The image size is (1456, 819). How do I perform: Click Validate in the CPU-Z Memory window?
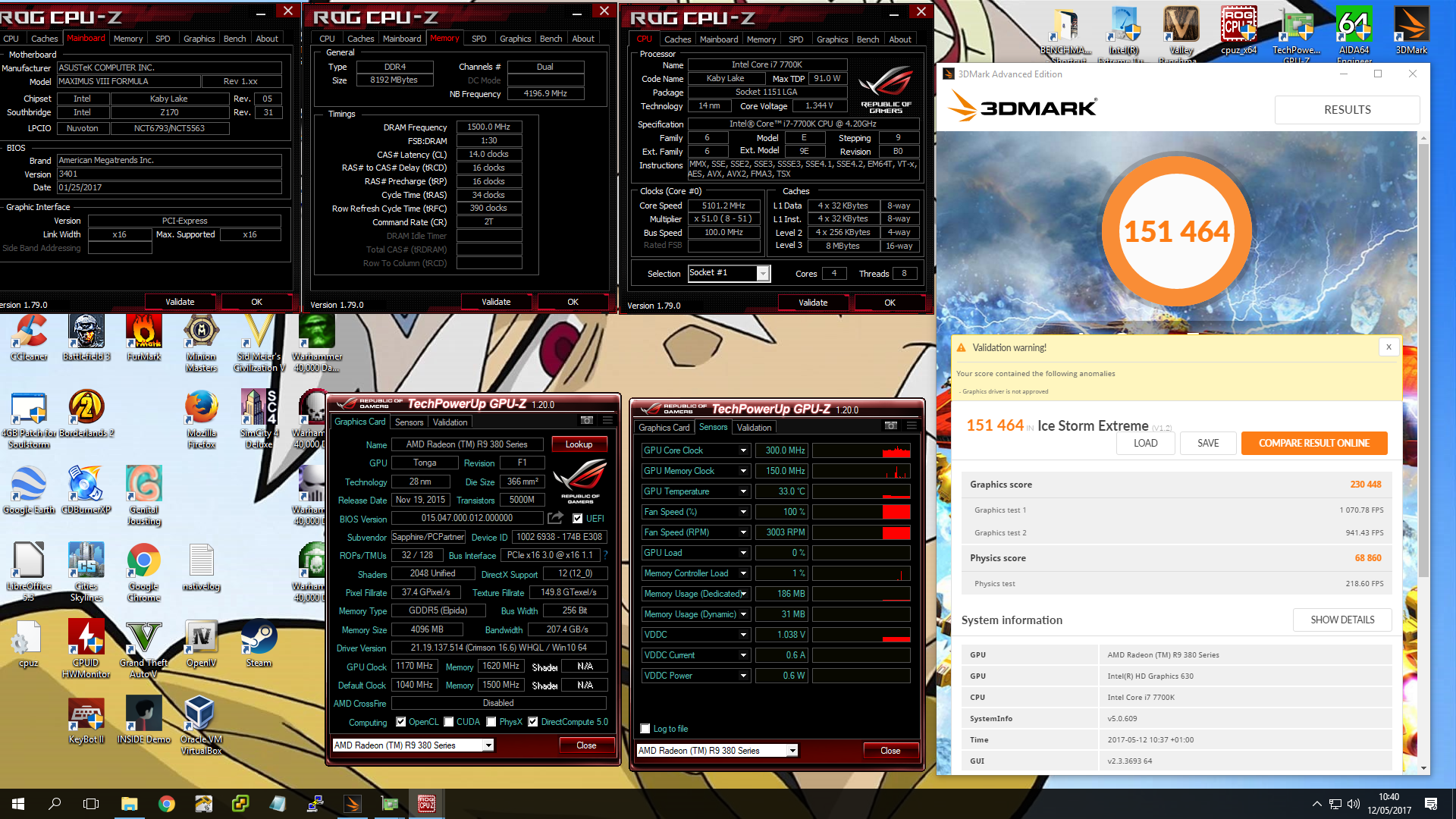(x=496, y=302)
